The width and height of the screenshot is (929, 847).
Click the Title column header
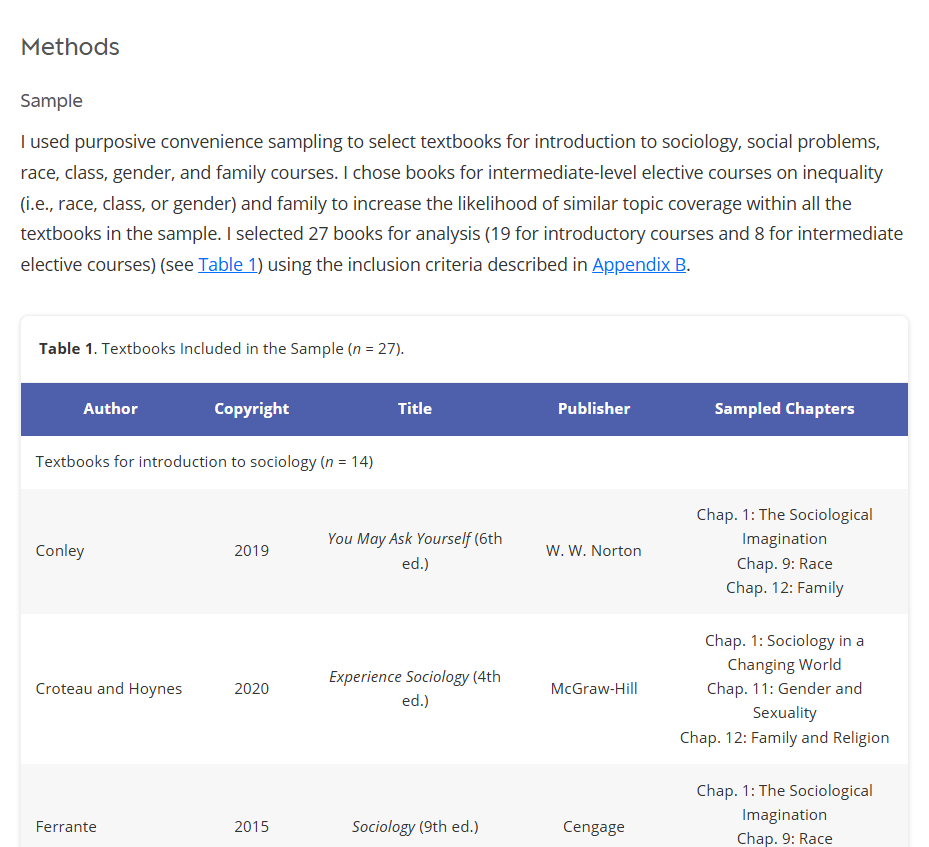click(x=415, y=409)
